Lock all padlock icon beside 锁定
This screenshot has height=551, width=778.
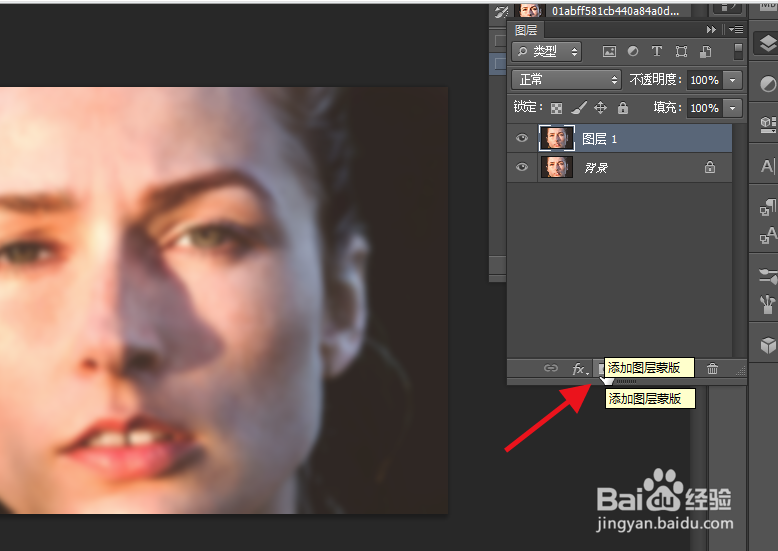click(623, 108)
